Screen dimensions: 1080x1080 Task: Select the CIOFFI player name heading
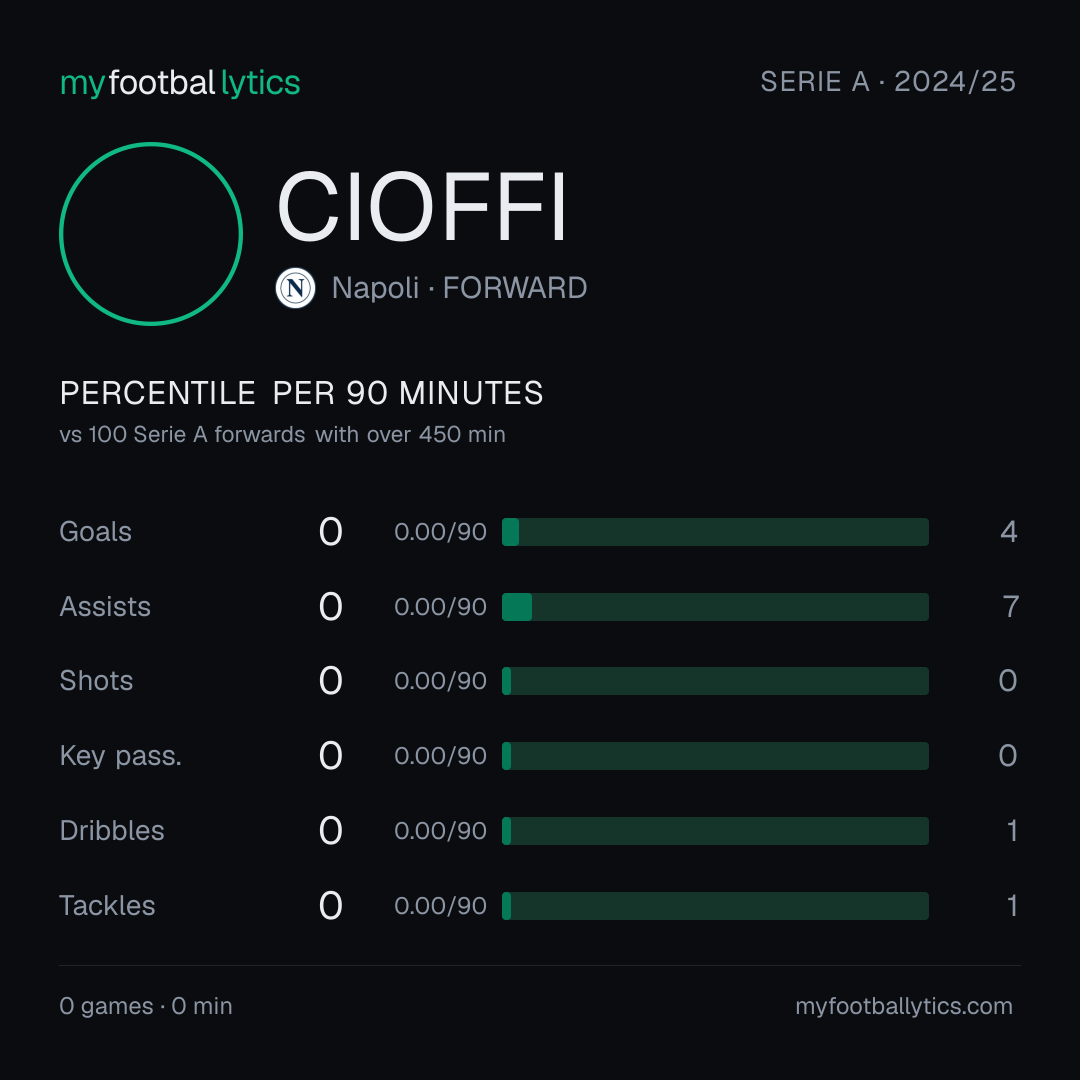pyautogui.click(x=422, y=207)
